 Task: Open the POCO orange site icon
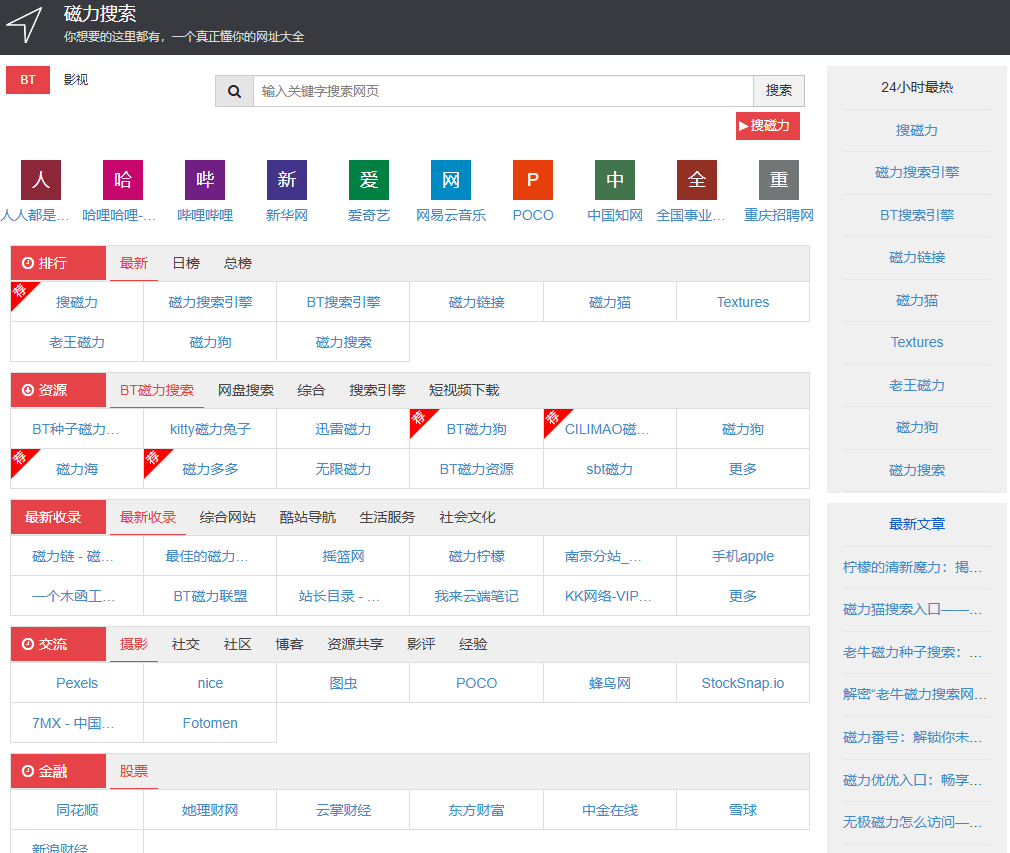point(533,180)
